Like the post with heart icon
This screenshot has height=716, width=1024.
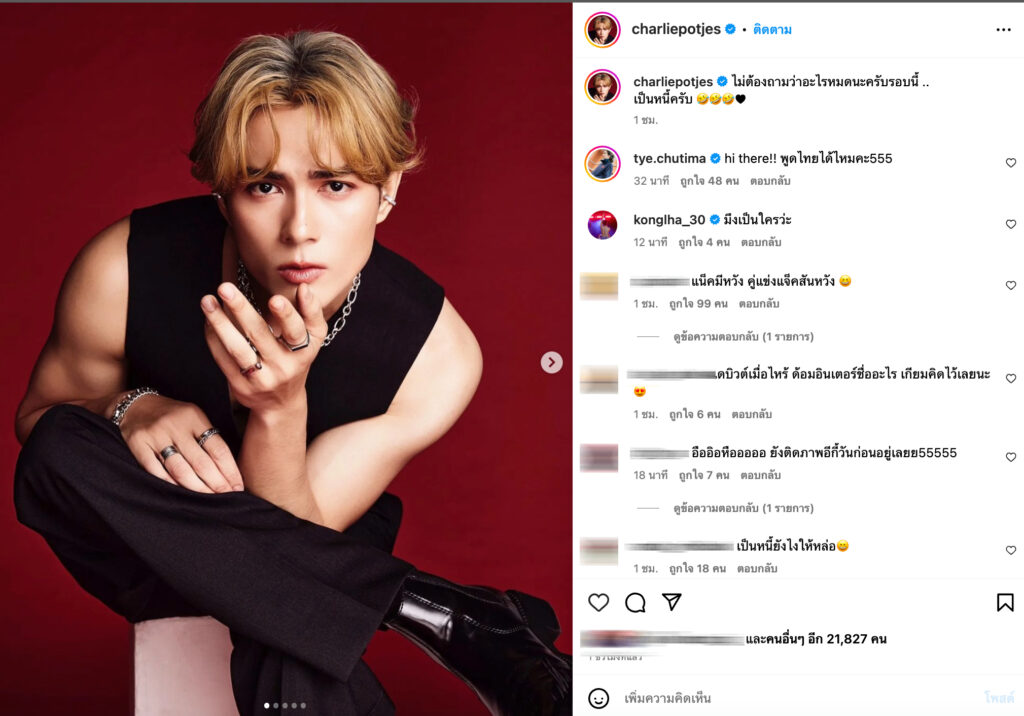point(598,602)
